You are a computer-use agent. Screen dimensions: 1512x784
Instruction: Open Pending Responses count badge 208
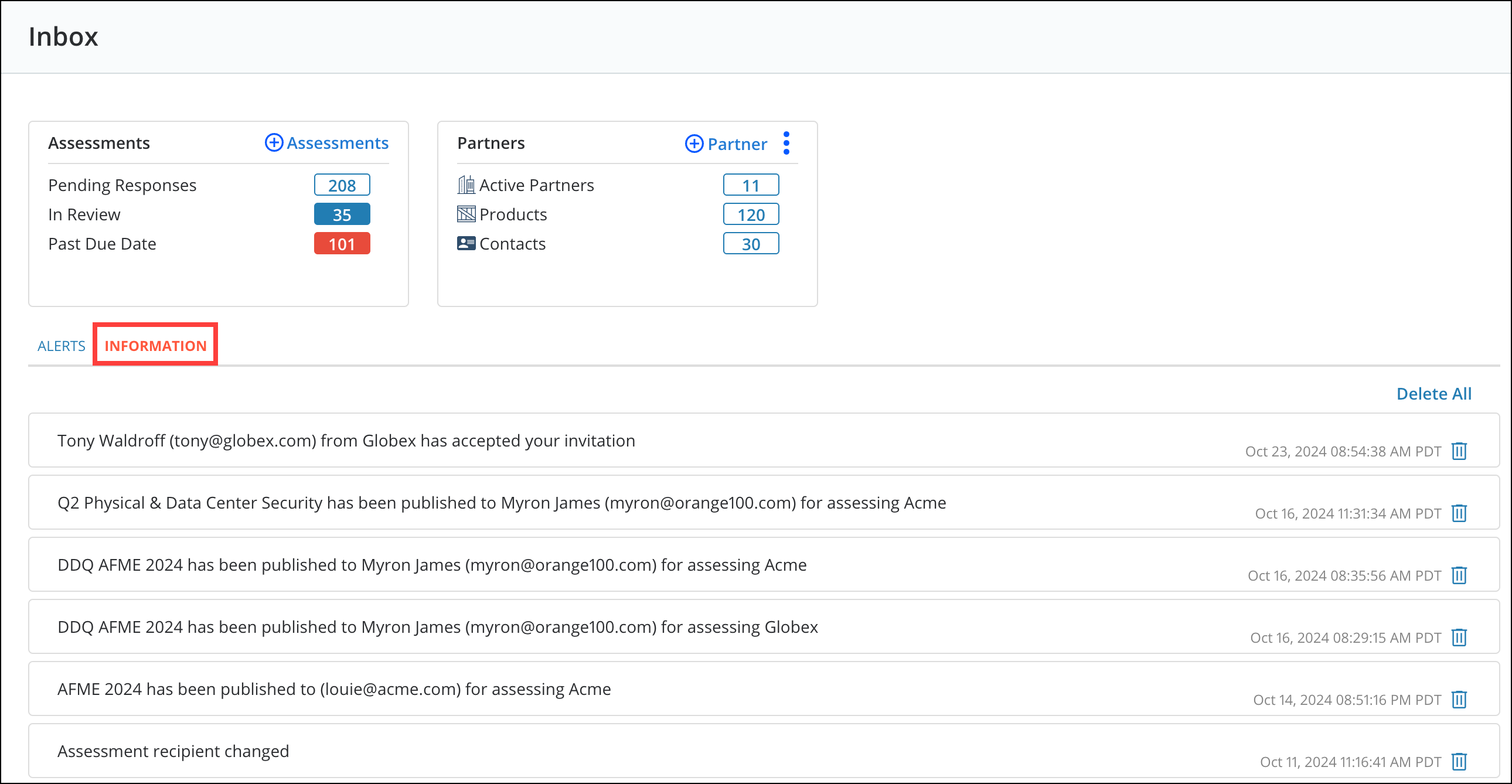pos(342,184)
